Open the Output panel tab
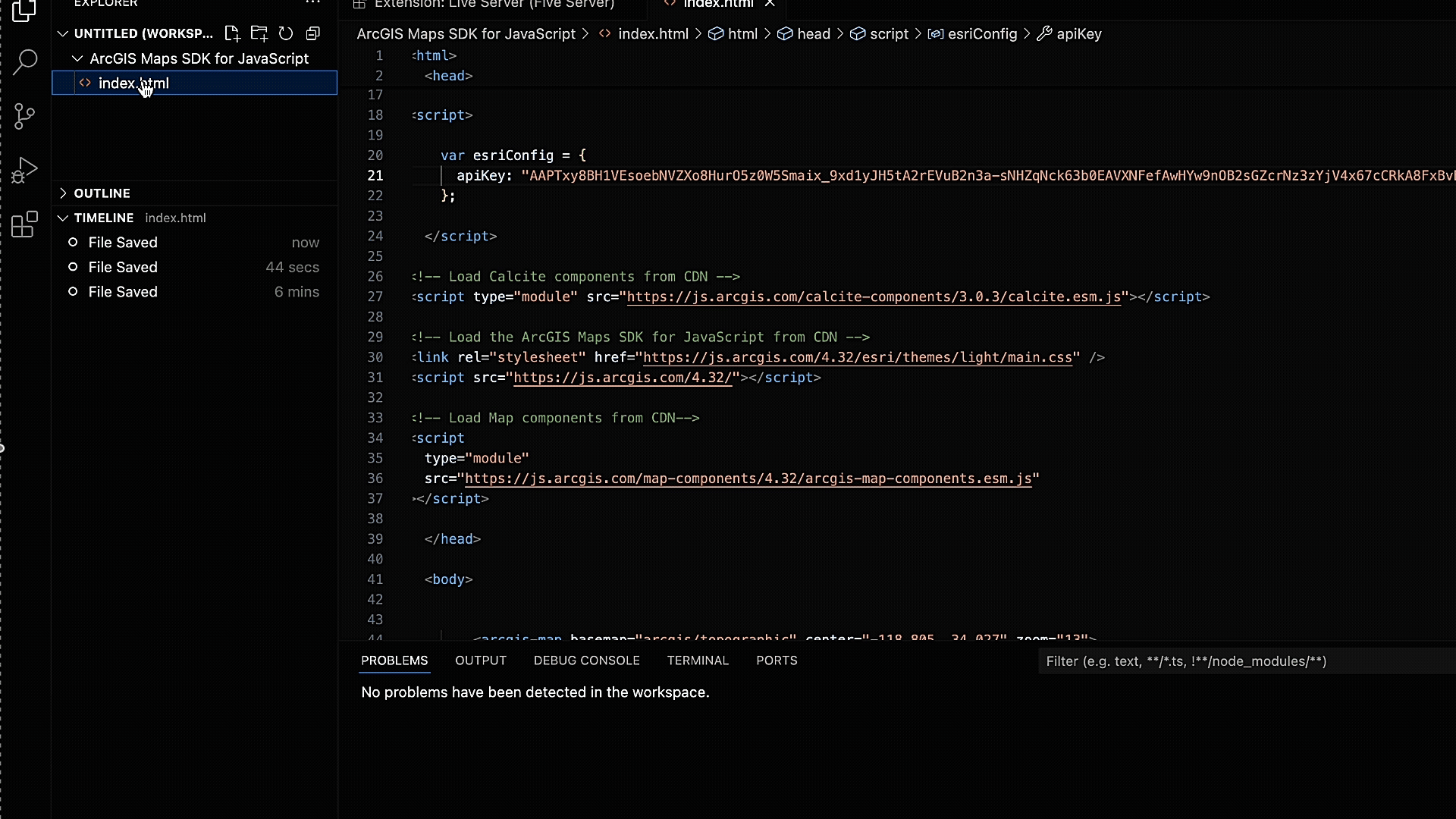The height and width of the screenshot is (819, 1456). pos(480,661)
